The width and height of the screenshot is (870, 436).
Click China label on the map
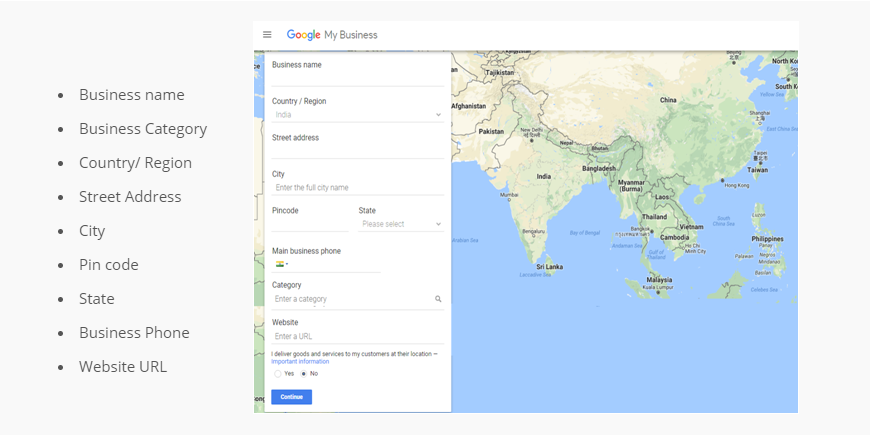(x=668, y=100)
